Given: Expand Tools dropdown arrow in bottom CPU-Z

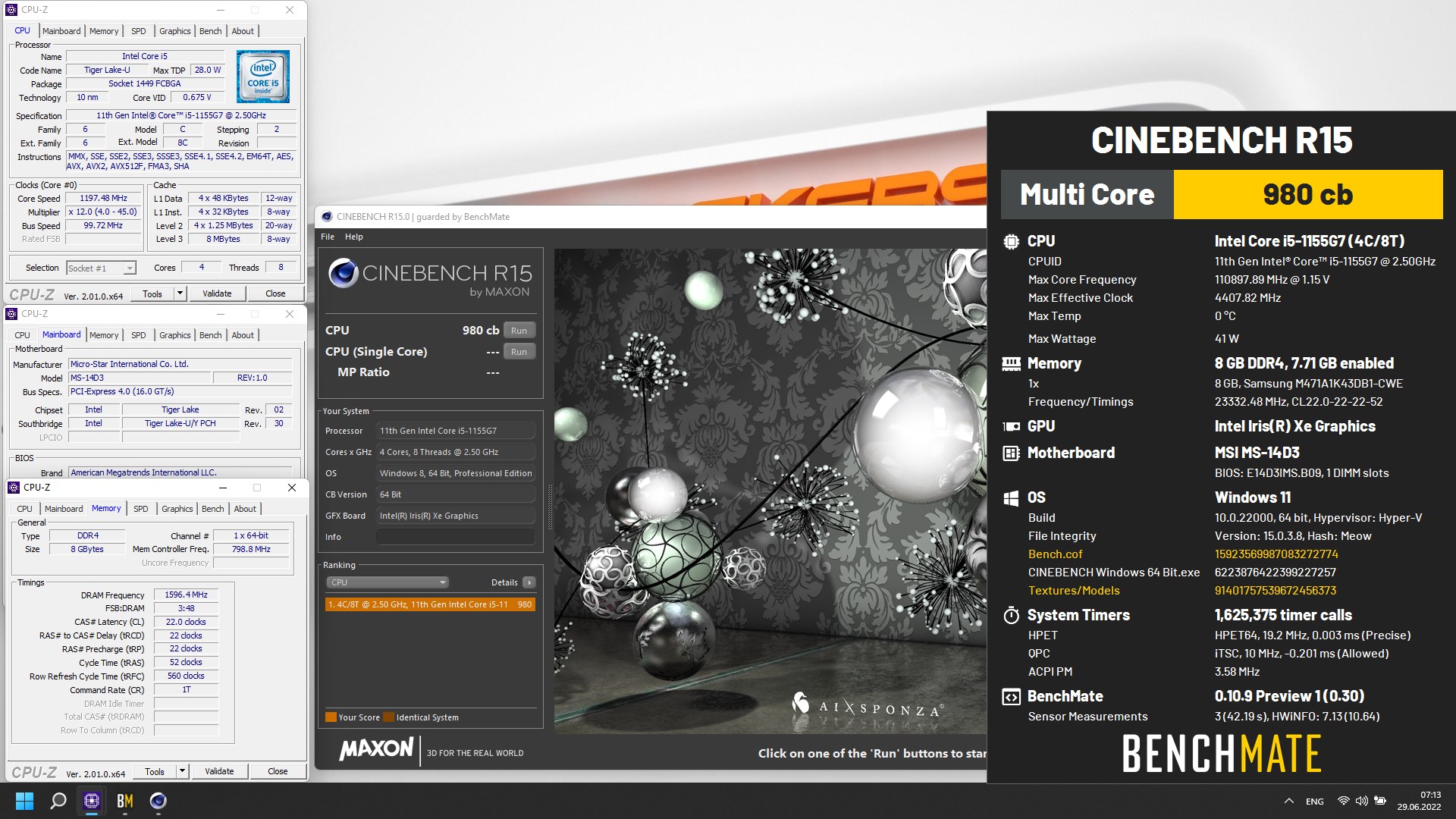Looking at the screenshot, I should (x=182, y=771).
